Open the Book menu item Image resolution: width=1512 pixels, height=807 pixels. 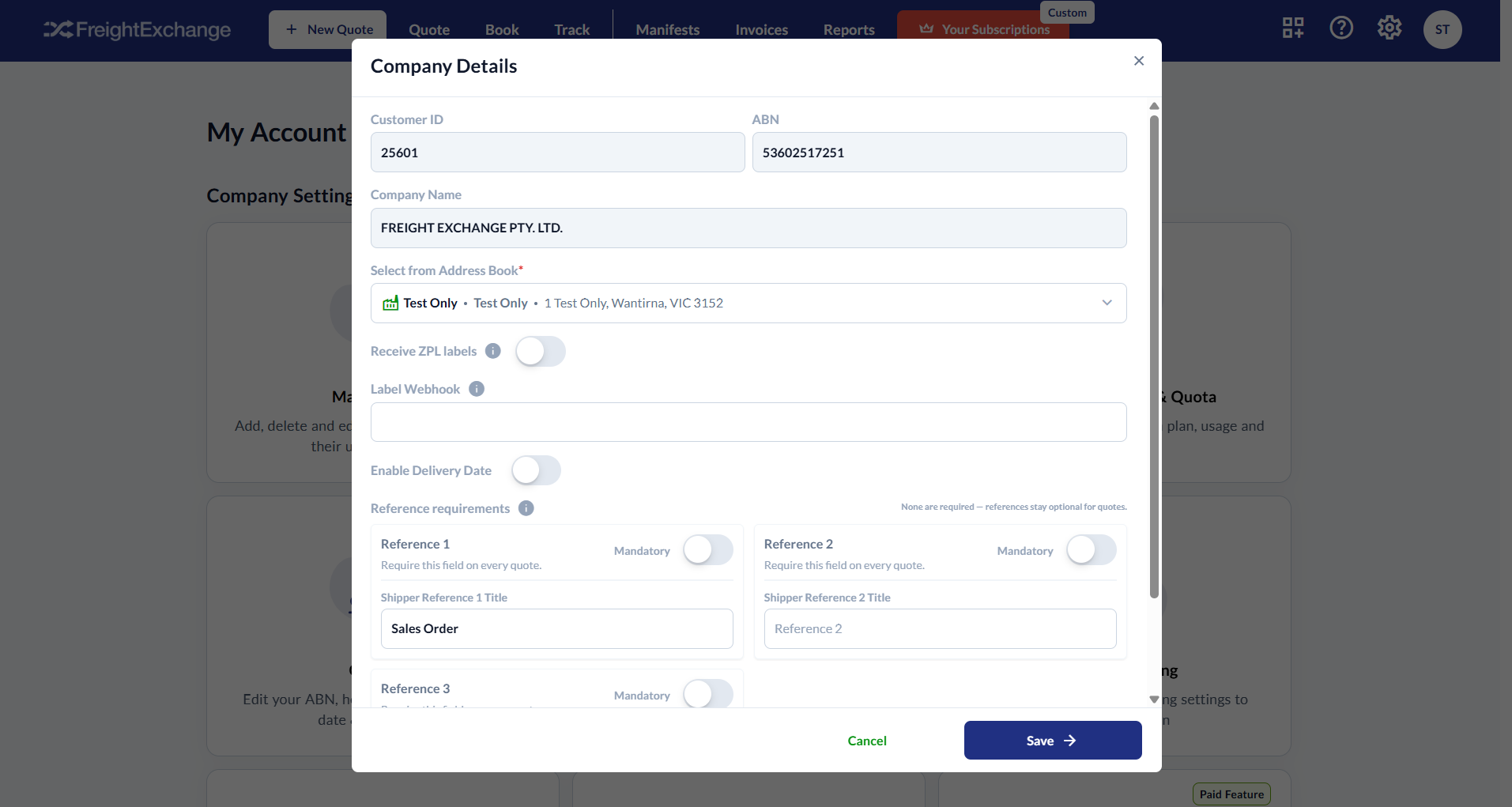502,30
